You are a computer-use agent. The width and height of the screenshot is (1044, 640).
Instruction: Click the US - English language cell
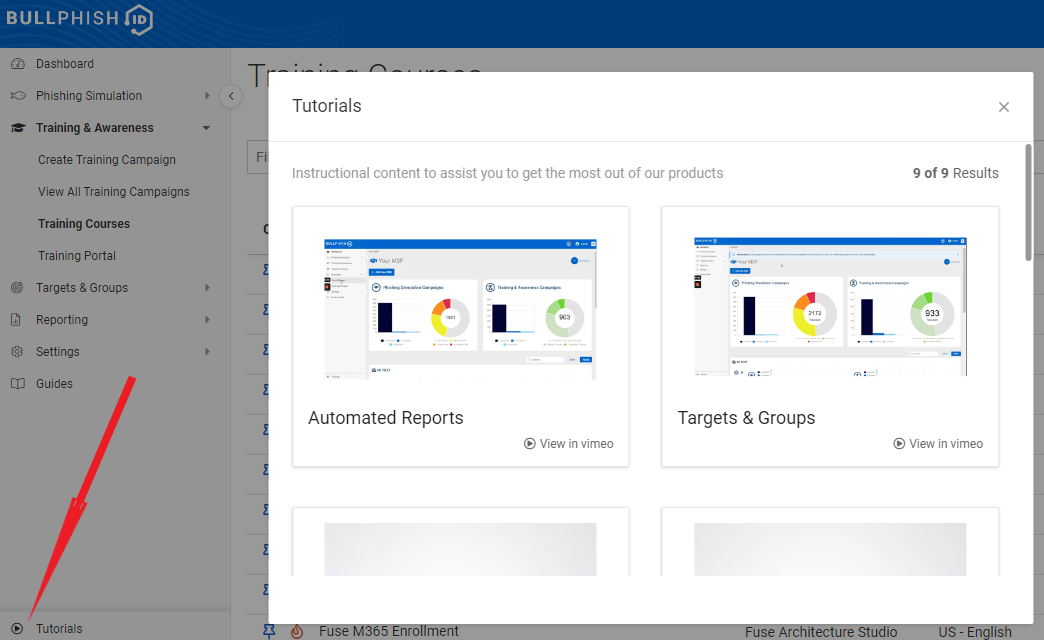(975, 632)
